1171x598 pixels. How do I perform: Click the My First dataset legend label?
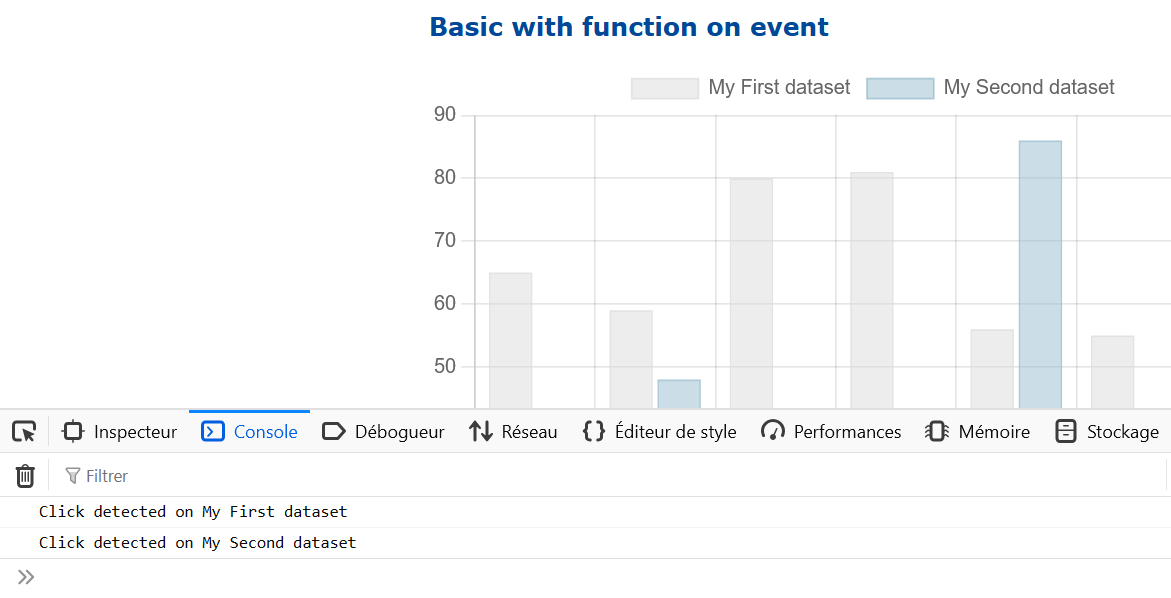(779, 87)
